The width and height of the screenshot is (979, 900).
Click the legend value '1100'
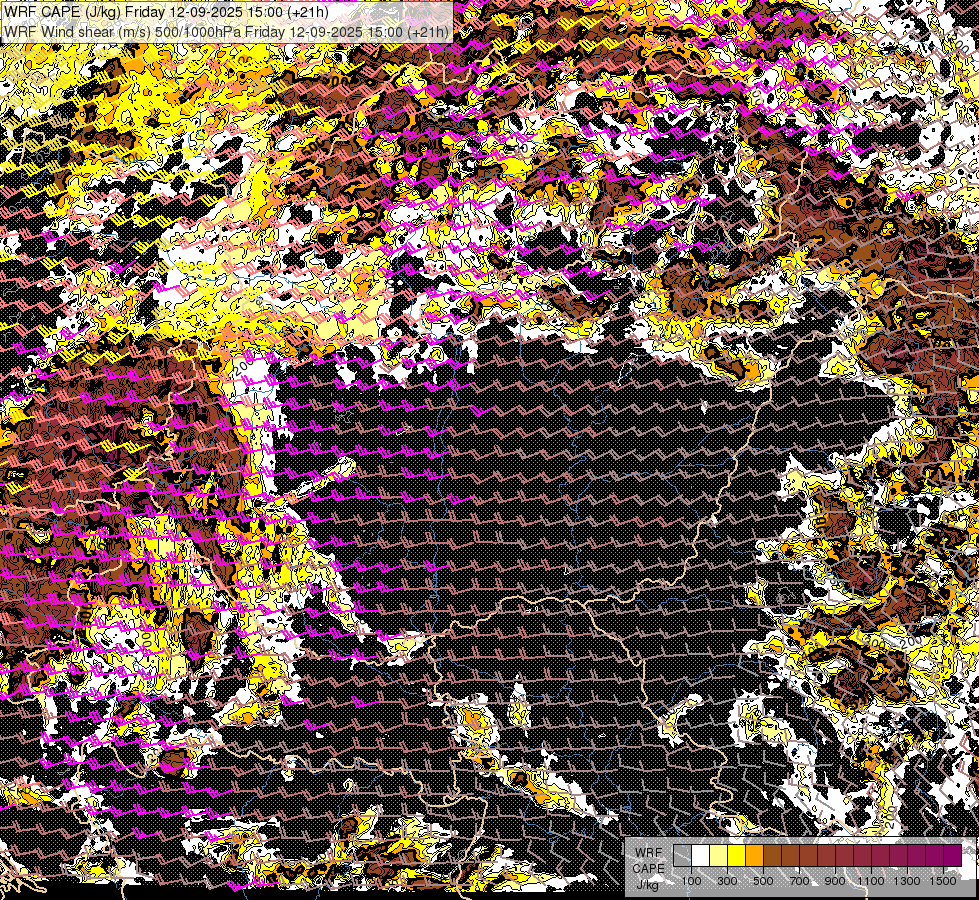870,881
